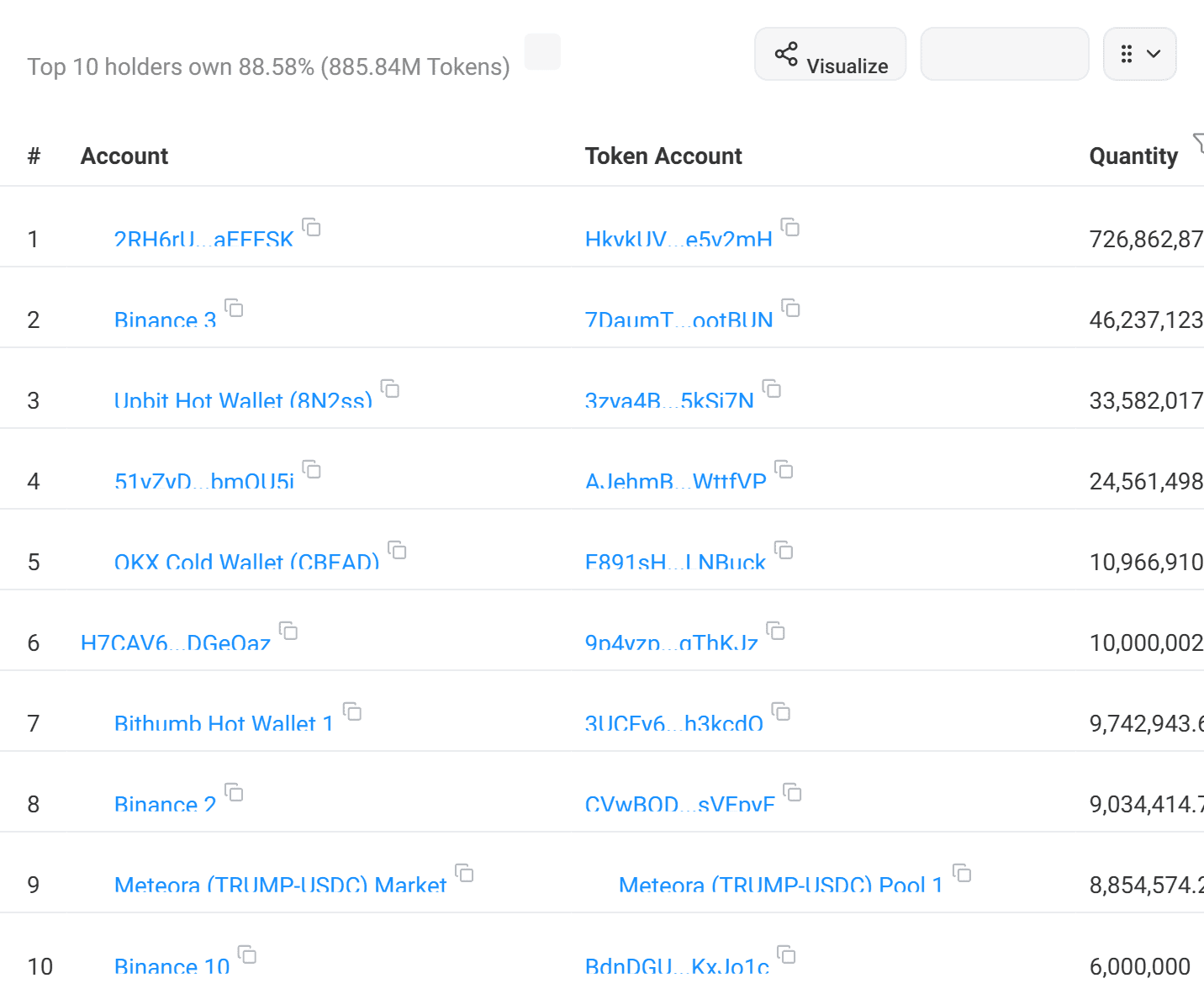Copy the Binance 2 account address
The image size is (1204, 994).
(235, 792)
